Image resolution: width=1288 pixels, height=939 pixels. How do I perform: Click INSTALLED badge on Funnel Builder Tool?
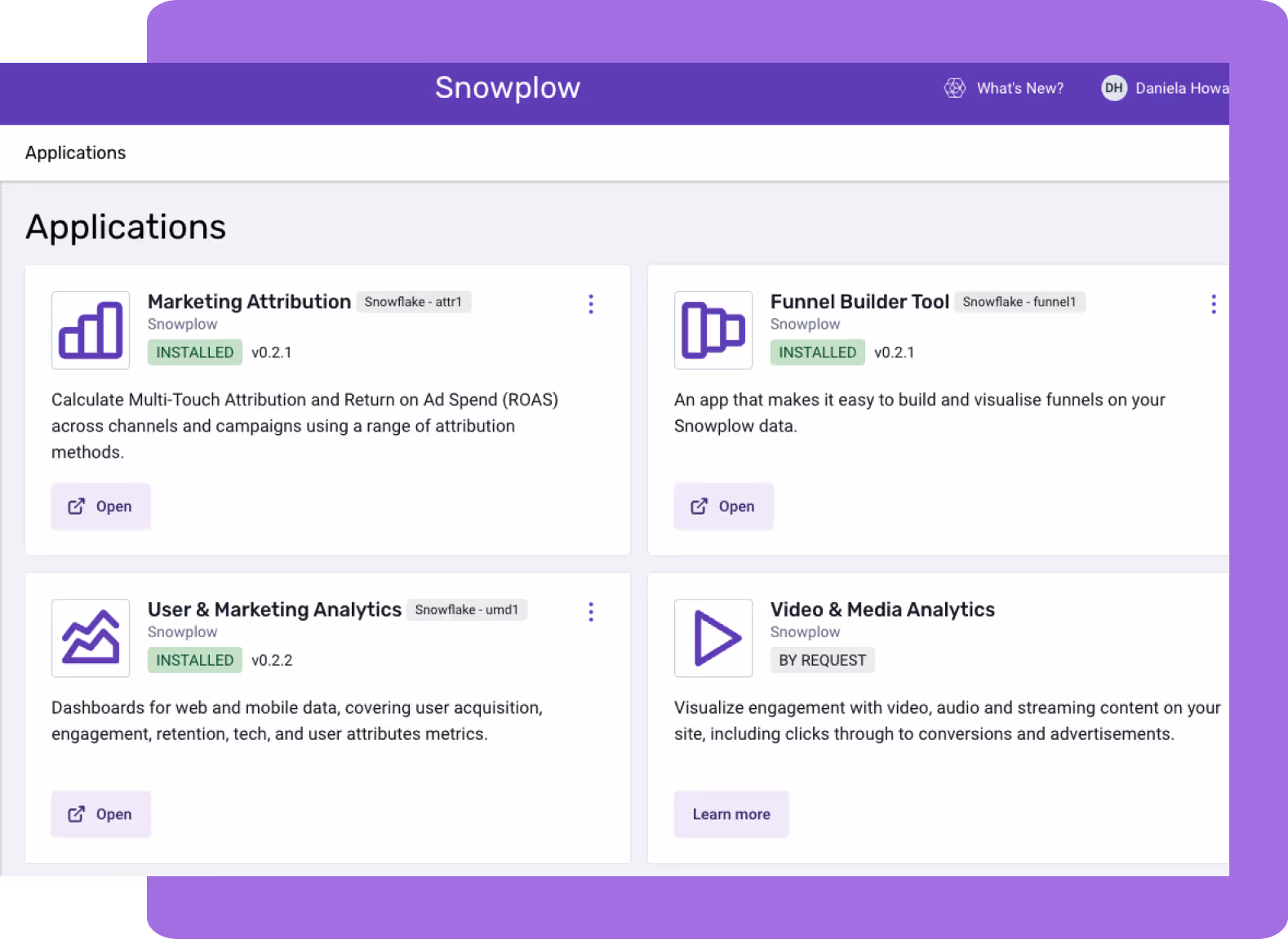pos(818,352)
